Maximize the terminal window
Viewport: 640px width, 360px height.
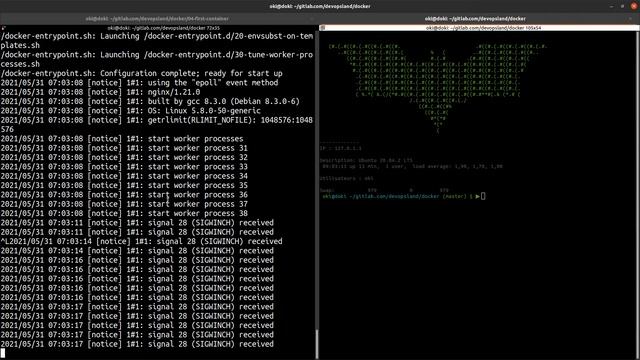click(x=622, y=6)
